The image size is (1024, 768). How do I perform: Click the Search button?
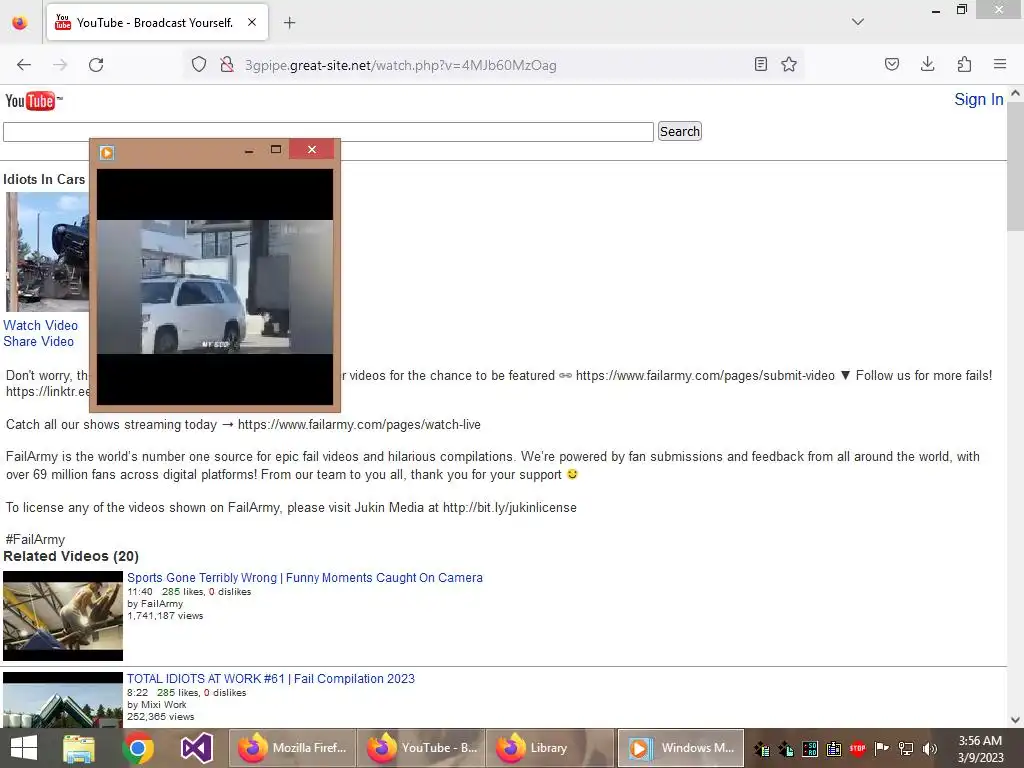click(679, 131)
